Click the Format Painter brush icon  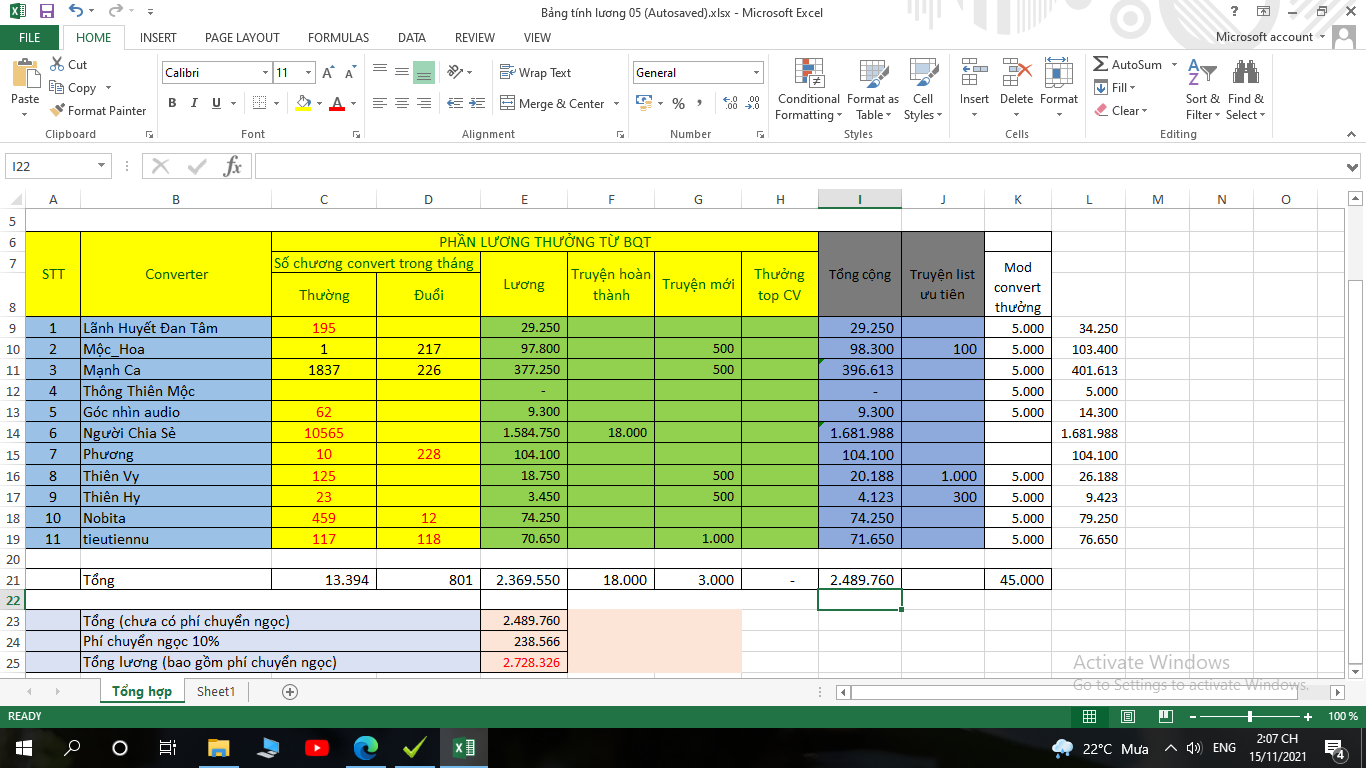58,111
